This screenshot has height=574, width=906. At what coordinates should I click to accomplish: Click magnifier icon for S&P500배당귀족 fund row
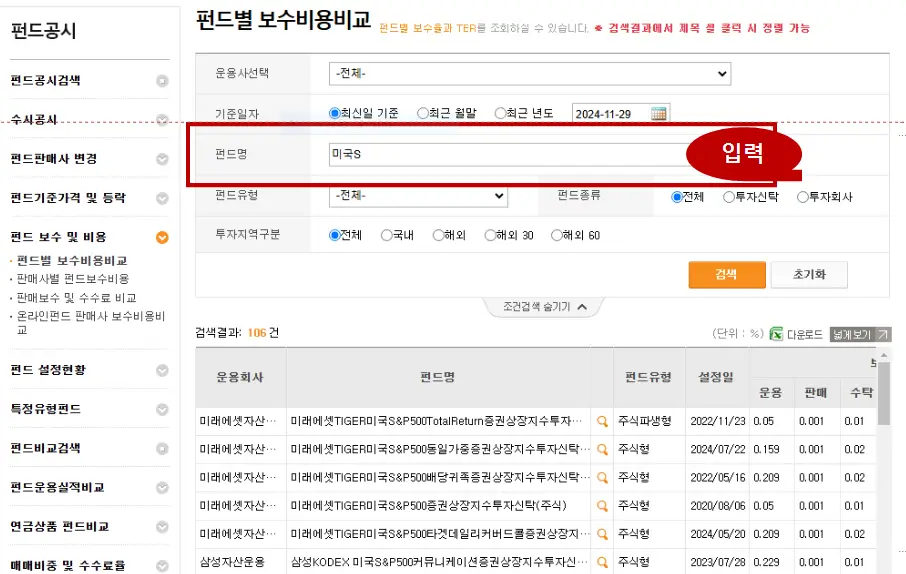tap(602, 477)
